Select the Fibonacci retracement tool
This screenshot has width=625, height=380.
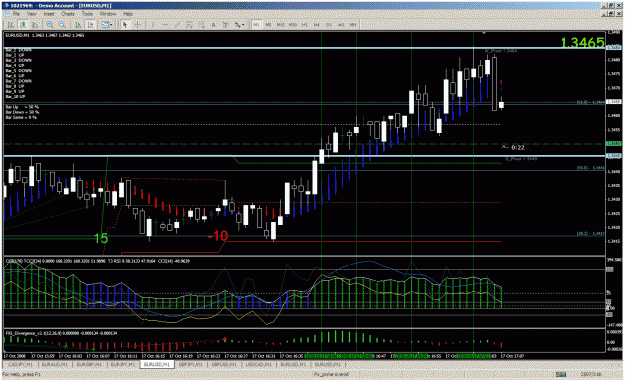201,25
